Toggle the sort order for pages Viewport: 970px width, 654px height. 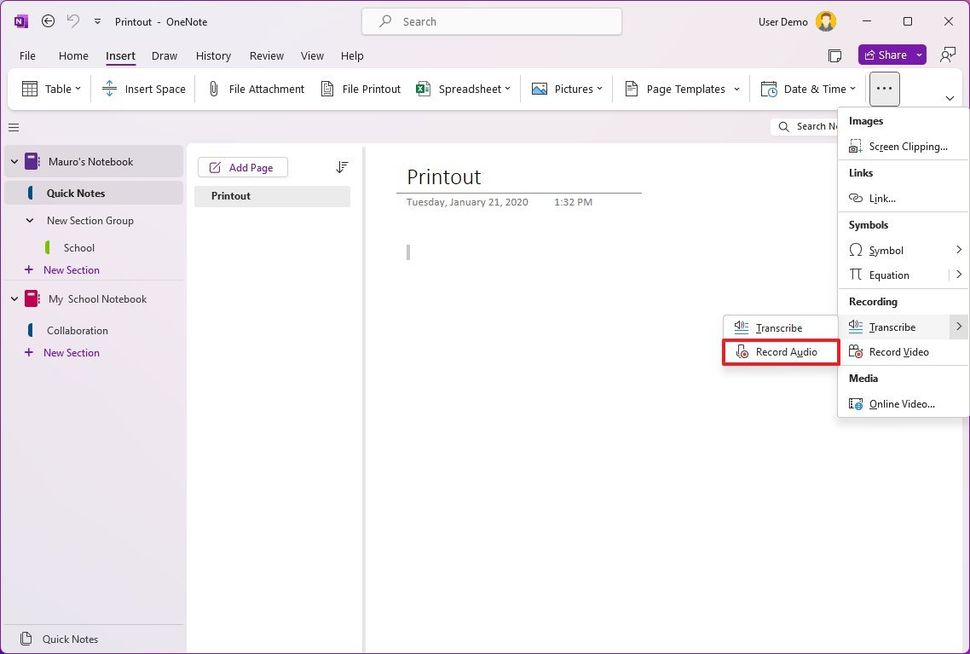tap(342, 167)
